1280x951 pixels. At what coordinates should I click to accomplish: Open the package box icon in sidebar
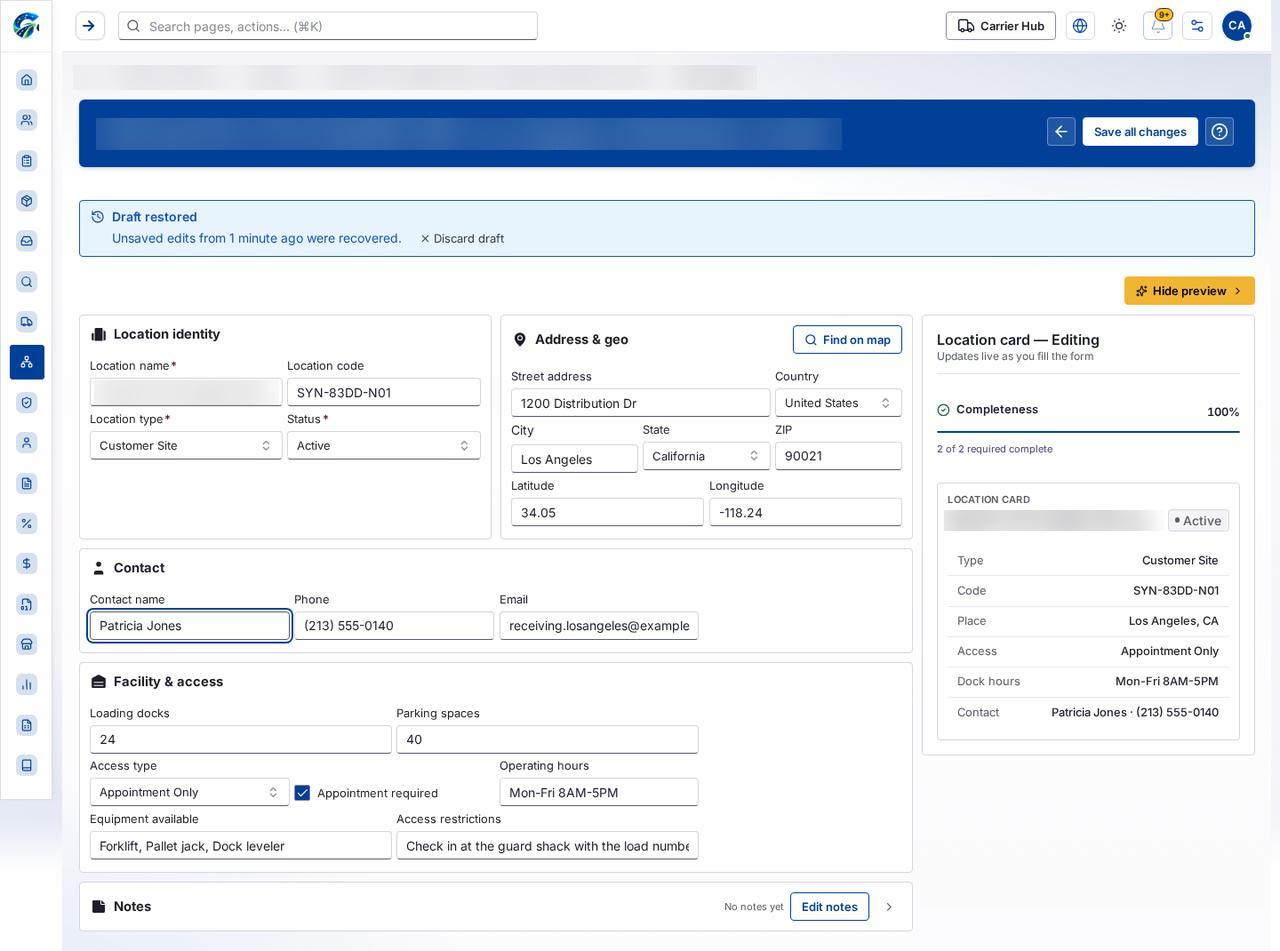[x=27, y=201]
